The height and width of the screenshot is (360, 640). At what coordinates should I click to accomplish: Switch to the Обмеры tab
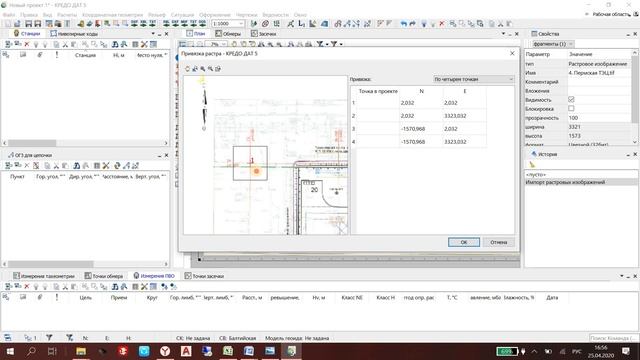click(x=228, y=33)
